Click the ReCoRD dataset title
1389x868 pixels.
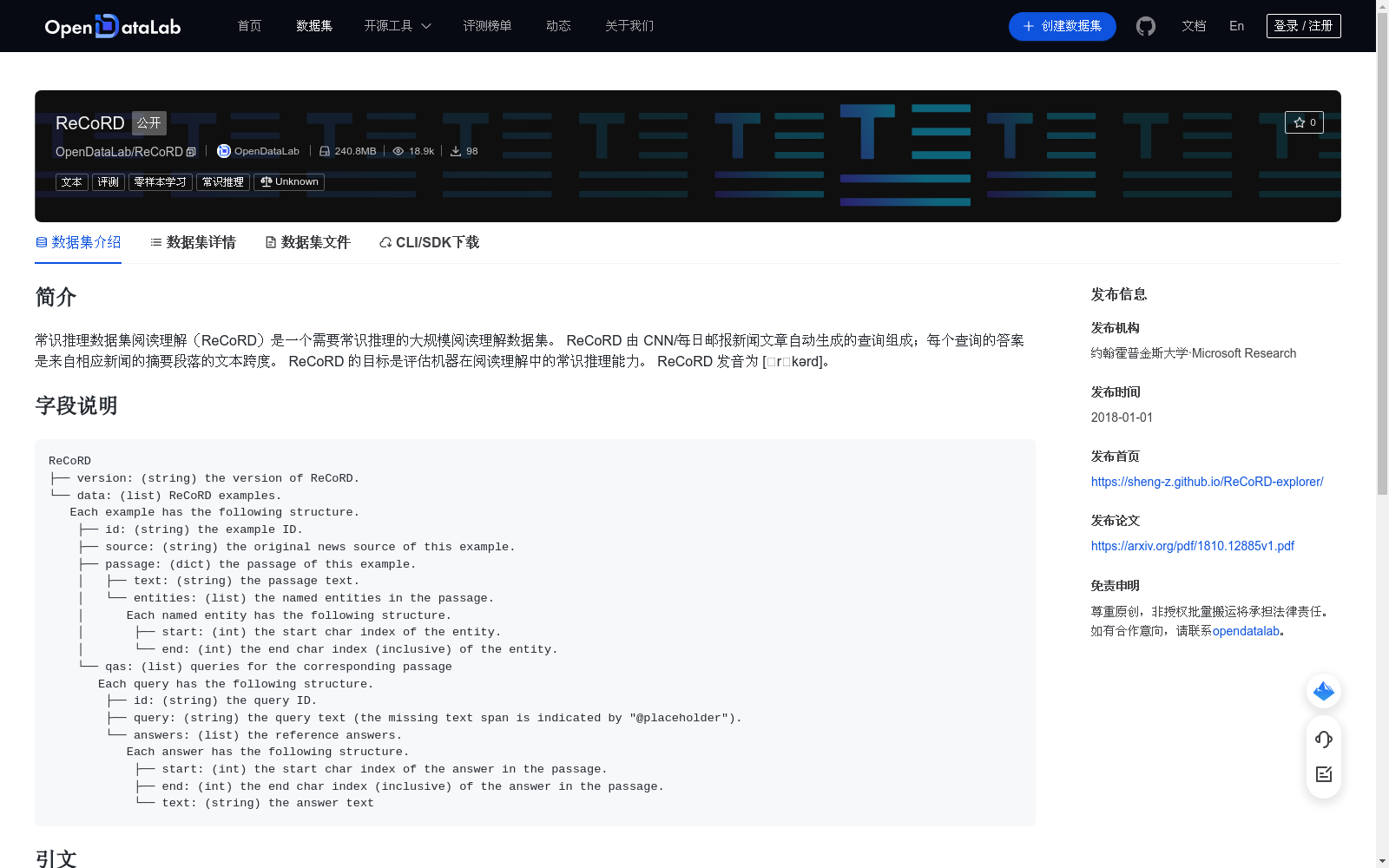pyautogui.click(x=90, y=123)
